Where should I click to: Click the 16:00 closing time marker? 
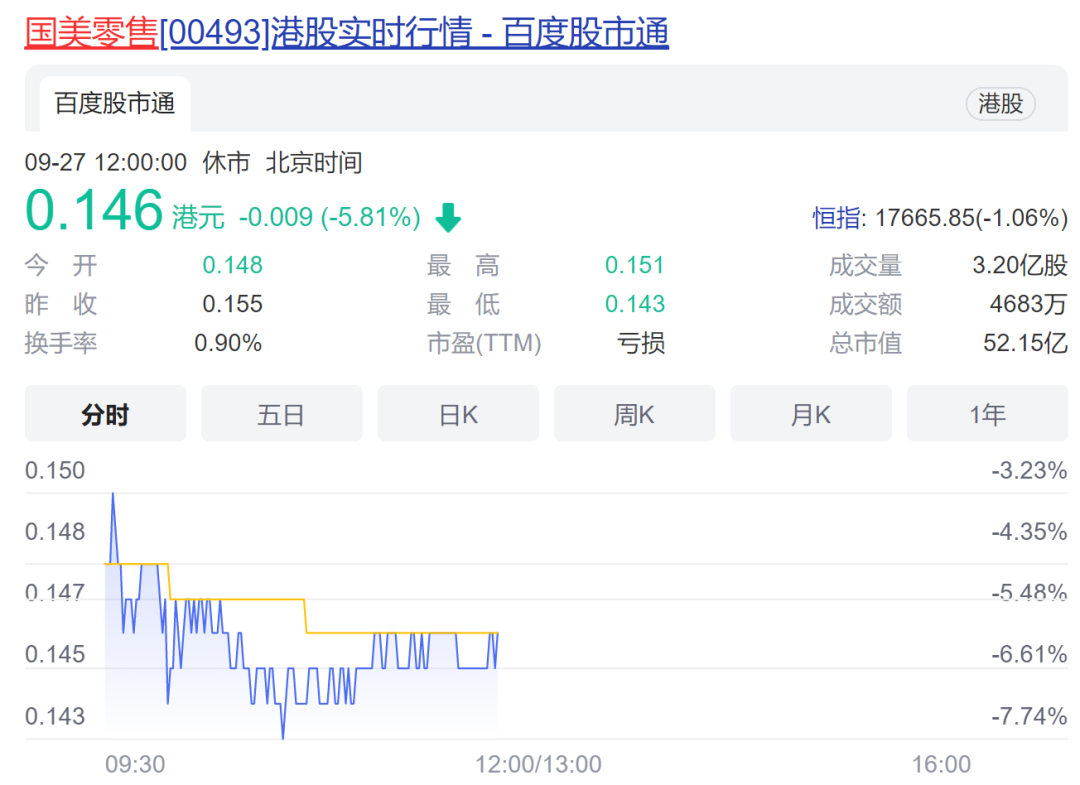[x=941, y=764]
